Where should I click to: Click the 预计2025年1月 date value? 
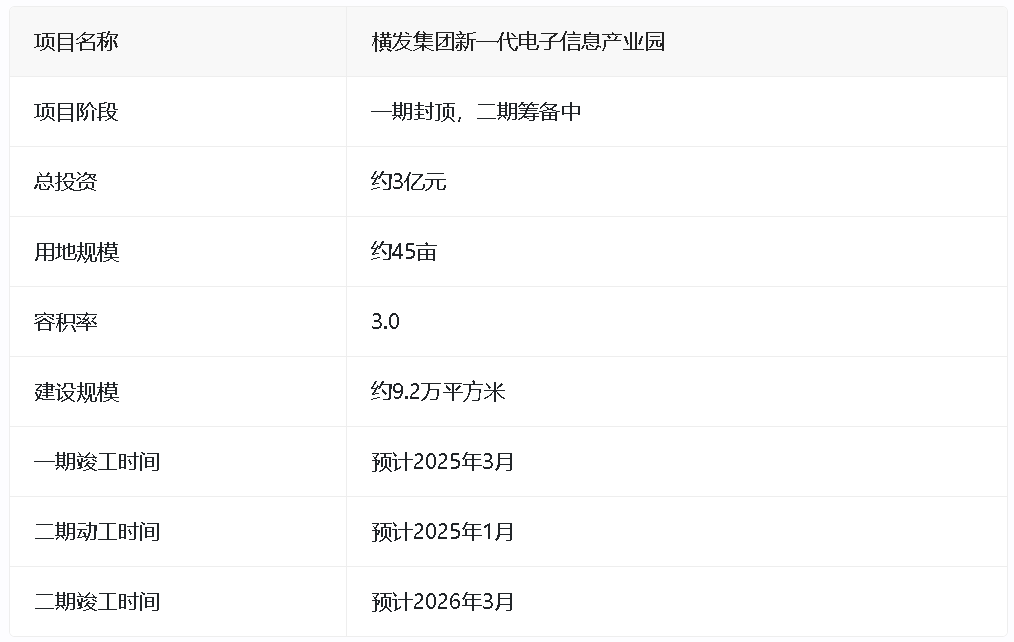coord(442,532)
